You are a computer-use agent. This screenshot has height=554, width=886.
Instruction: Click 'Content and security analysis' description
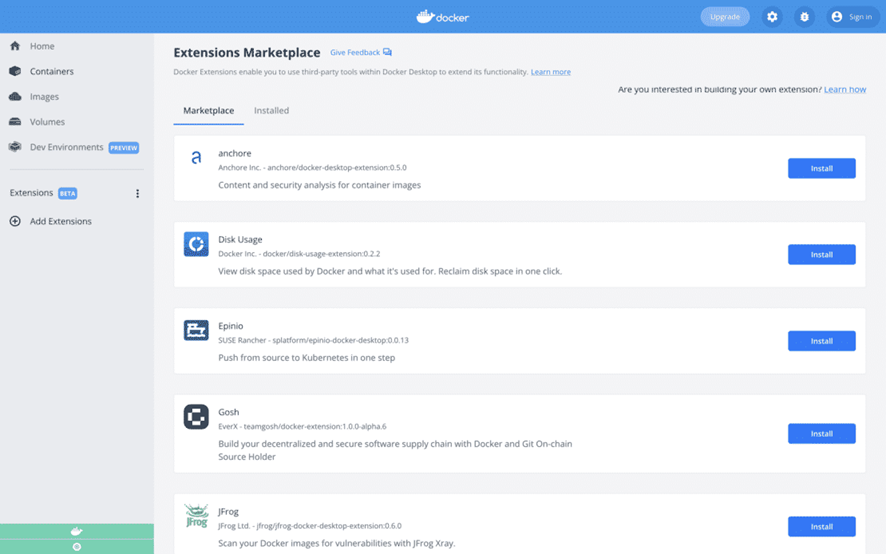coord(319,185)
